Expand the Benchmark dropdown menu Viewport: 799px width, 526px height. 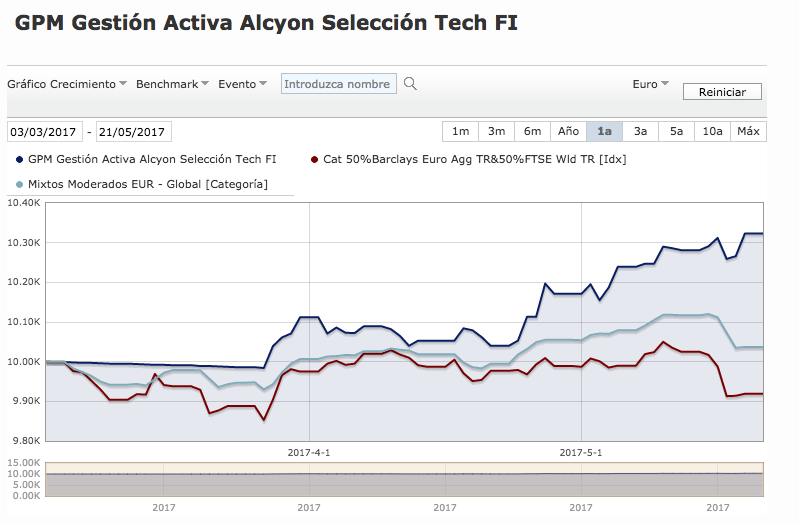(172, 85)
